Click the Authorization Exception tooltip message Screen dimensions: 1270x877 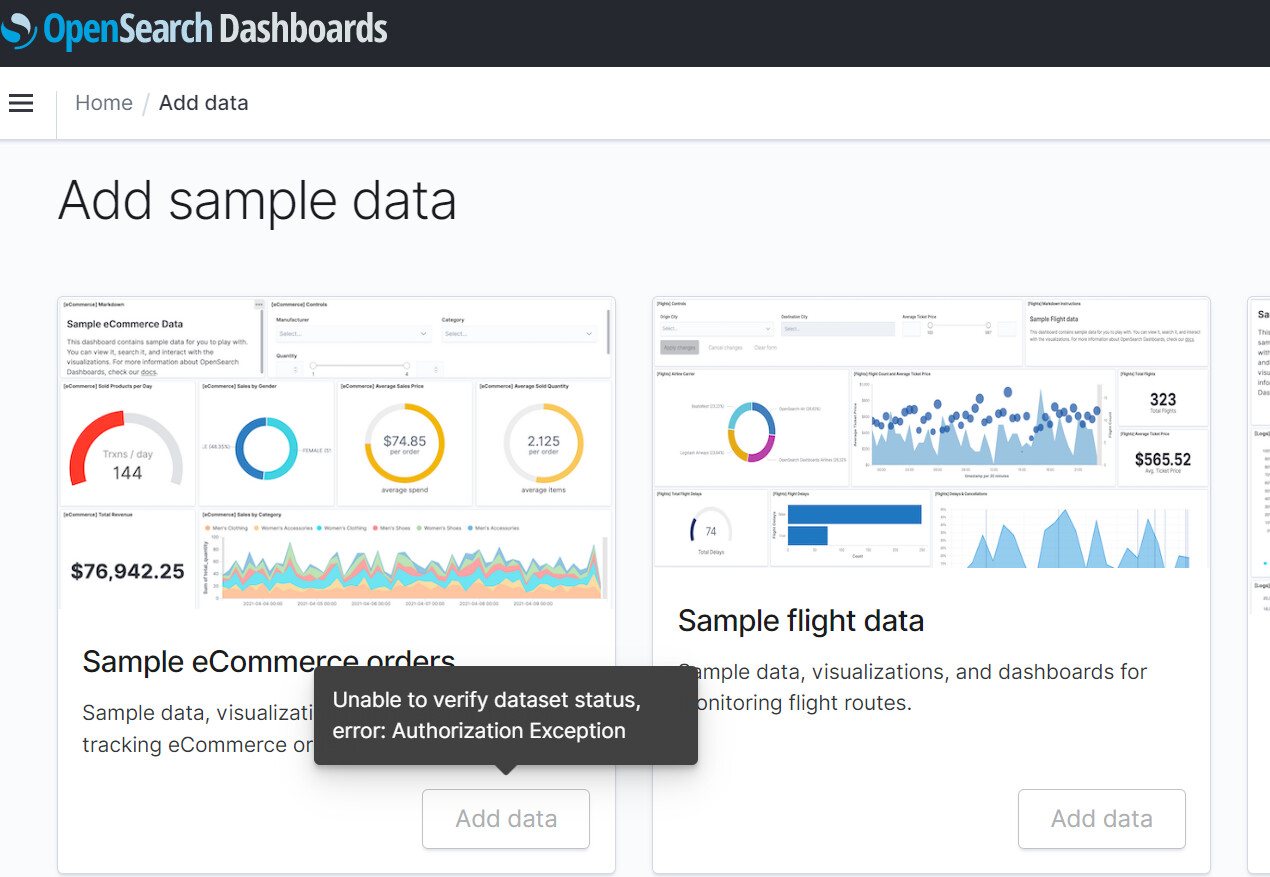tap(506, 715)
